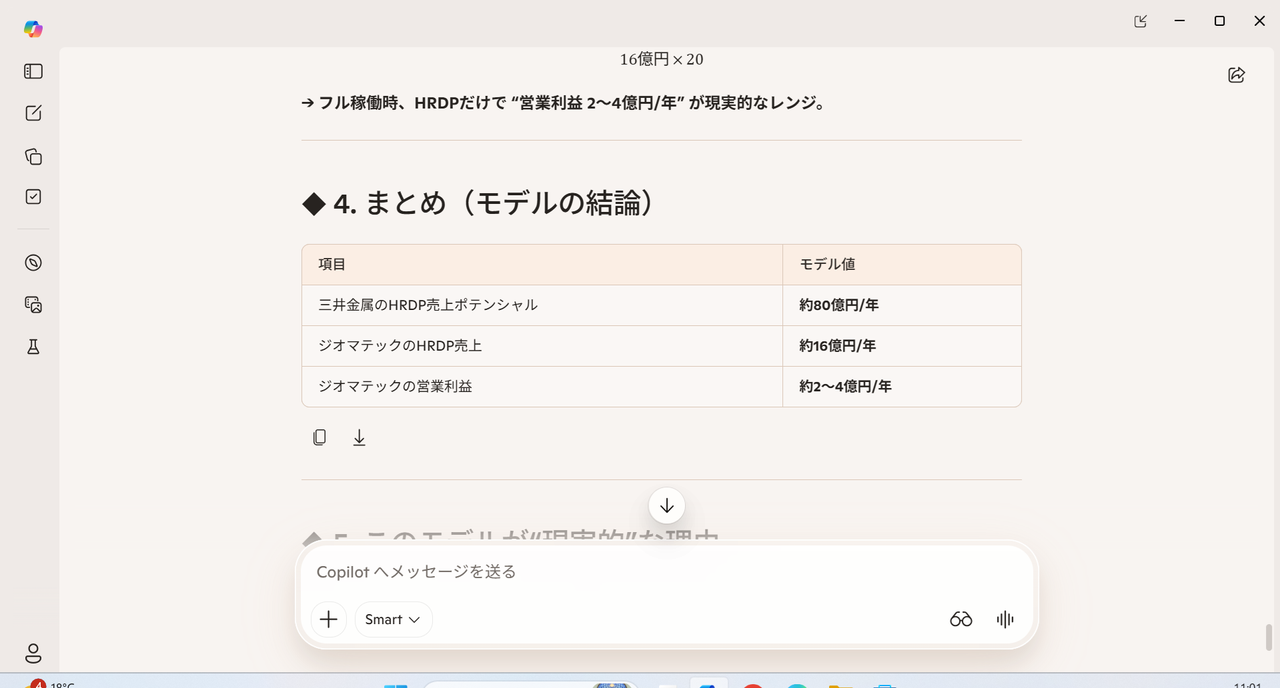Toggle the sidebar panel icon
This screenshot has width=1280, height=688.
point(33,71)
